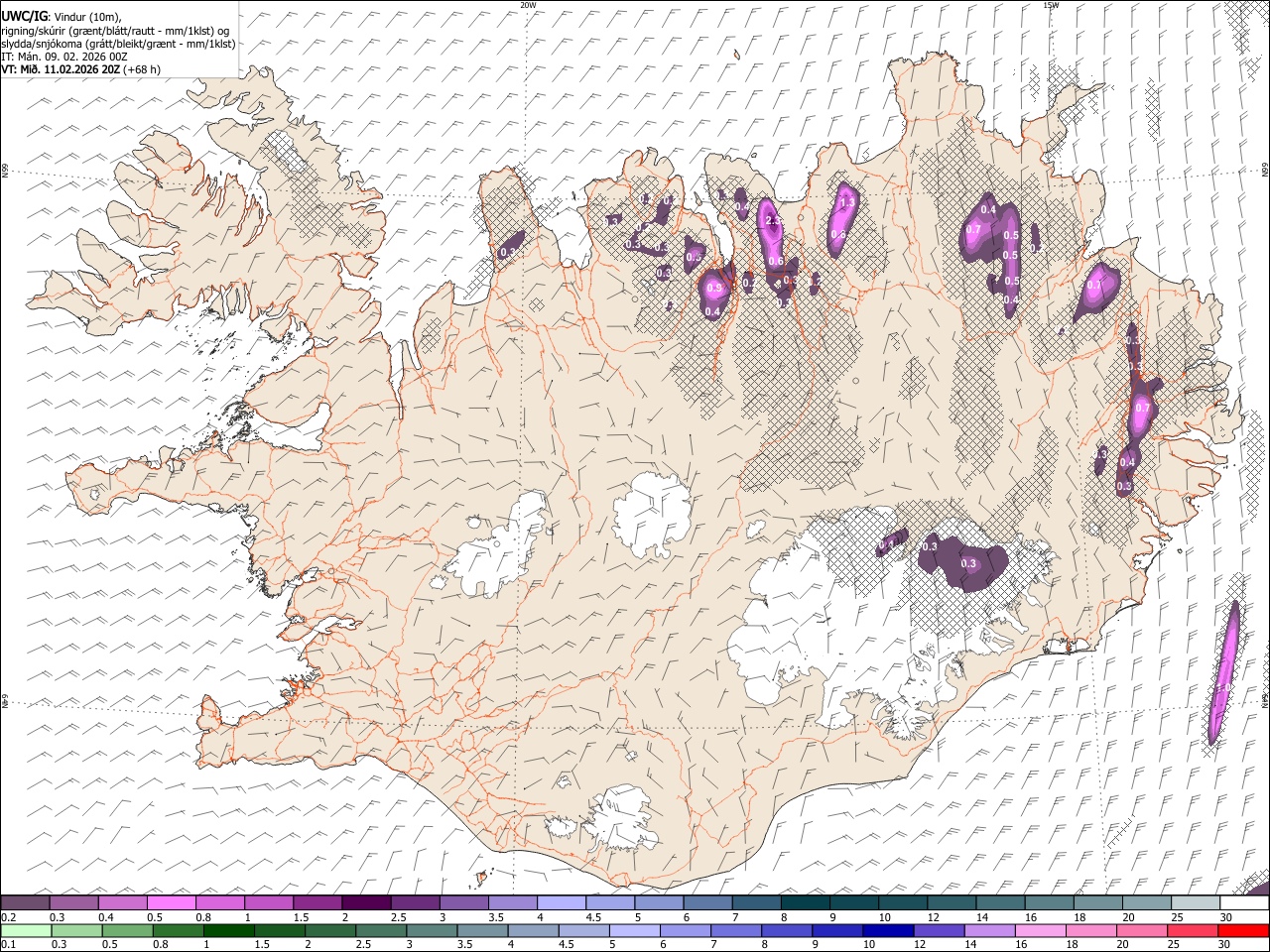The height and width of the screenshot is (952, 1270).
Task: Click the snow scale swatch between 0.2 and 0.3
Action: pyautogui.click(x=26, y=903)
